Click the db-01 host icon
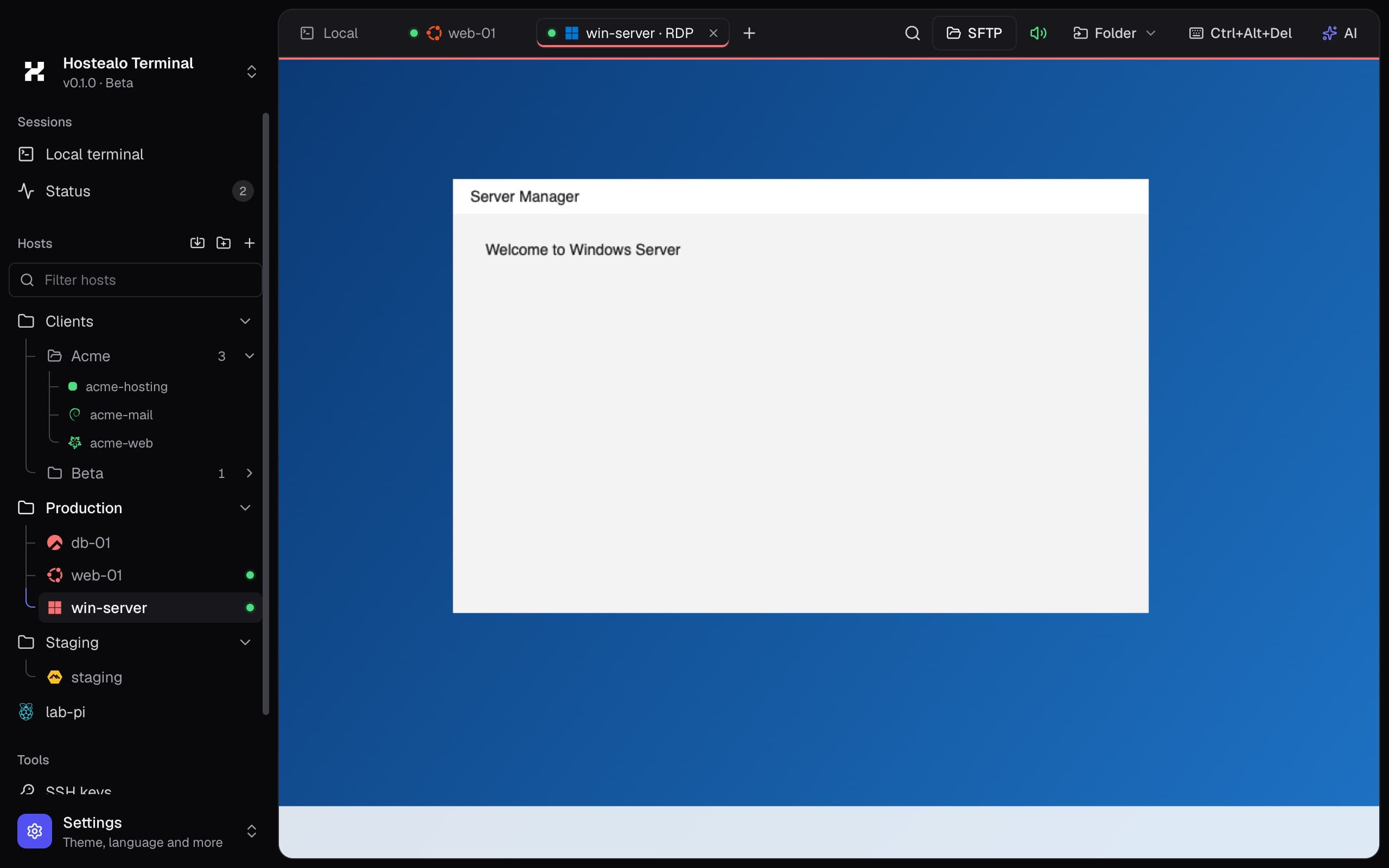Viewport: 1389px width, 868px height. (54, 542)
